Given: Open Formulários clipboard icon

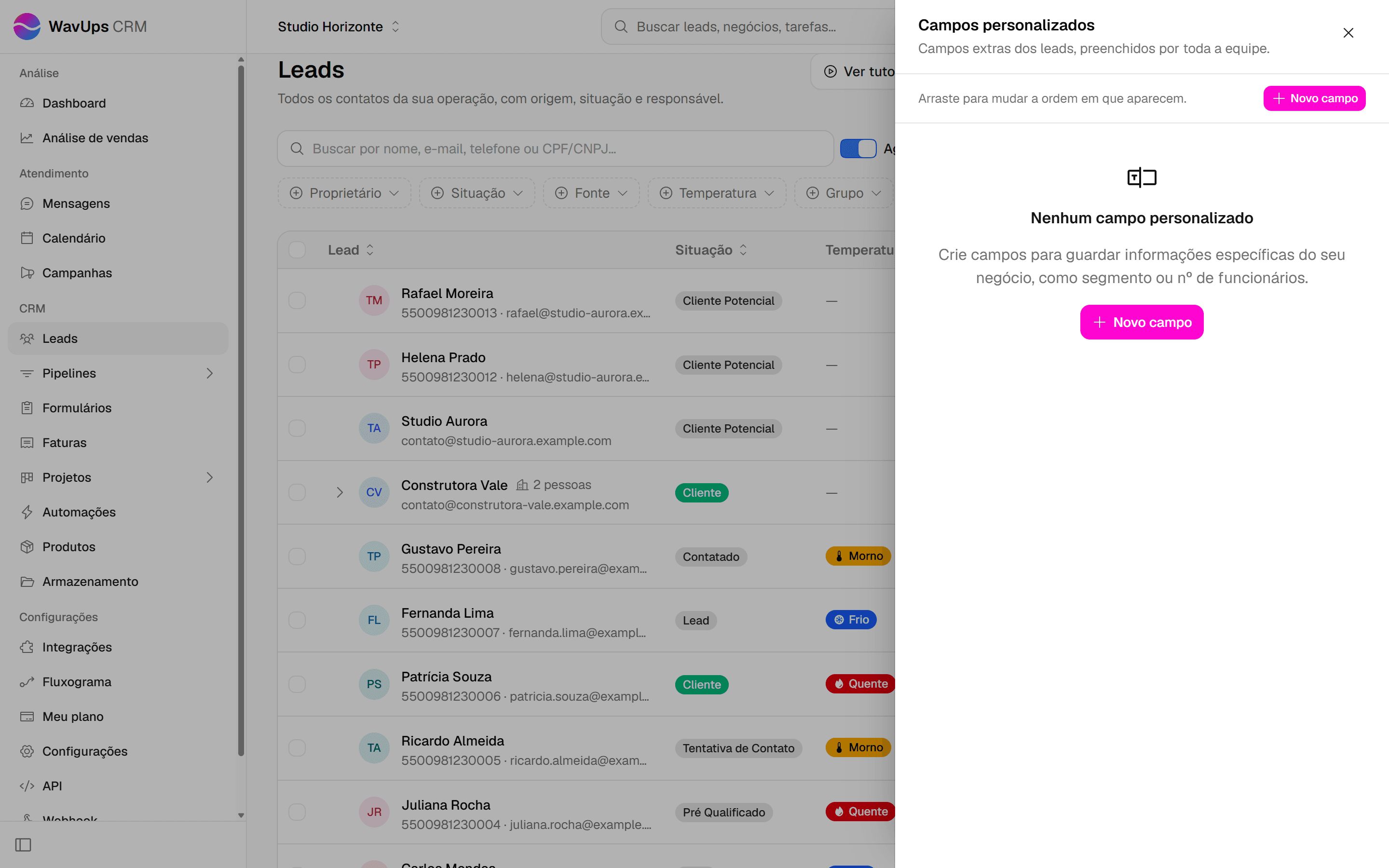Looking at the screenshot, I should (27, 408).
